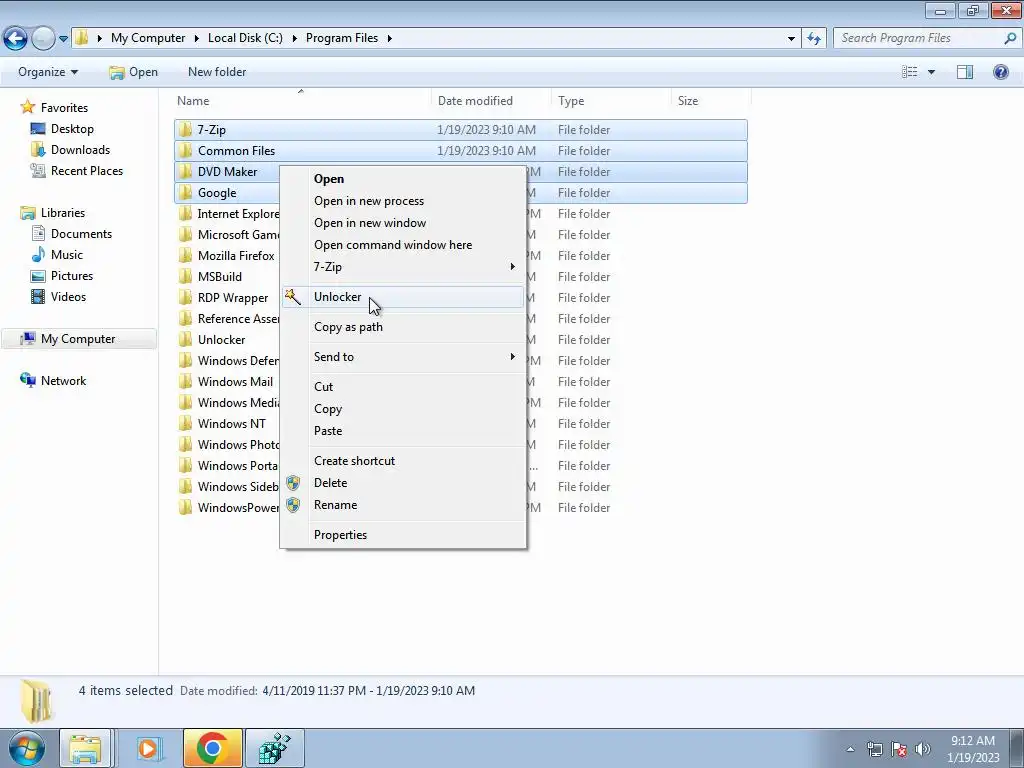Open Windows Media Player from taskbar
This screenshot has width=1024, height=768.
148,748
